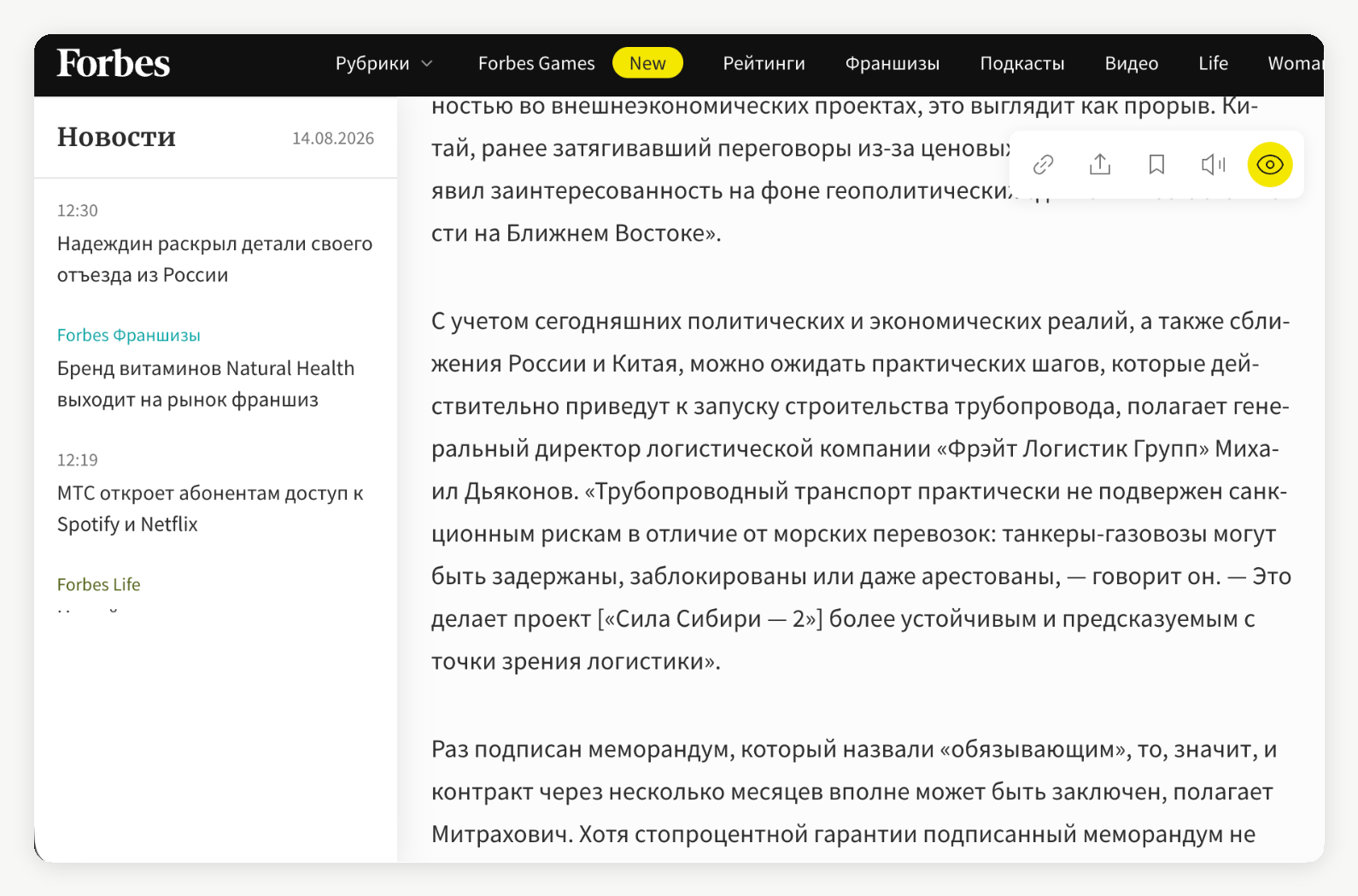Click the paragraph starting 'Раз подписан меморандум'
Image resolution: width=1358 pixels, height=896 pixels.
click(x=854, y=792)
